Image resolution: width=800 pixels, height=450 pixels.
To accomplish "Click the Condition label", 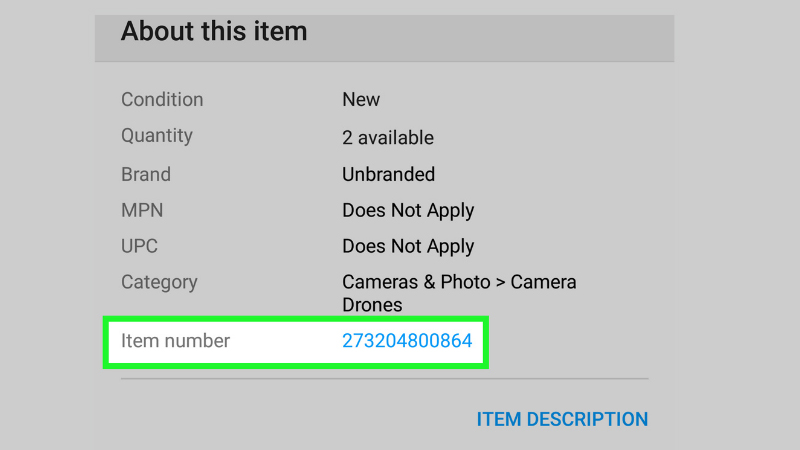I will pos(162,99).
